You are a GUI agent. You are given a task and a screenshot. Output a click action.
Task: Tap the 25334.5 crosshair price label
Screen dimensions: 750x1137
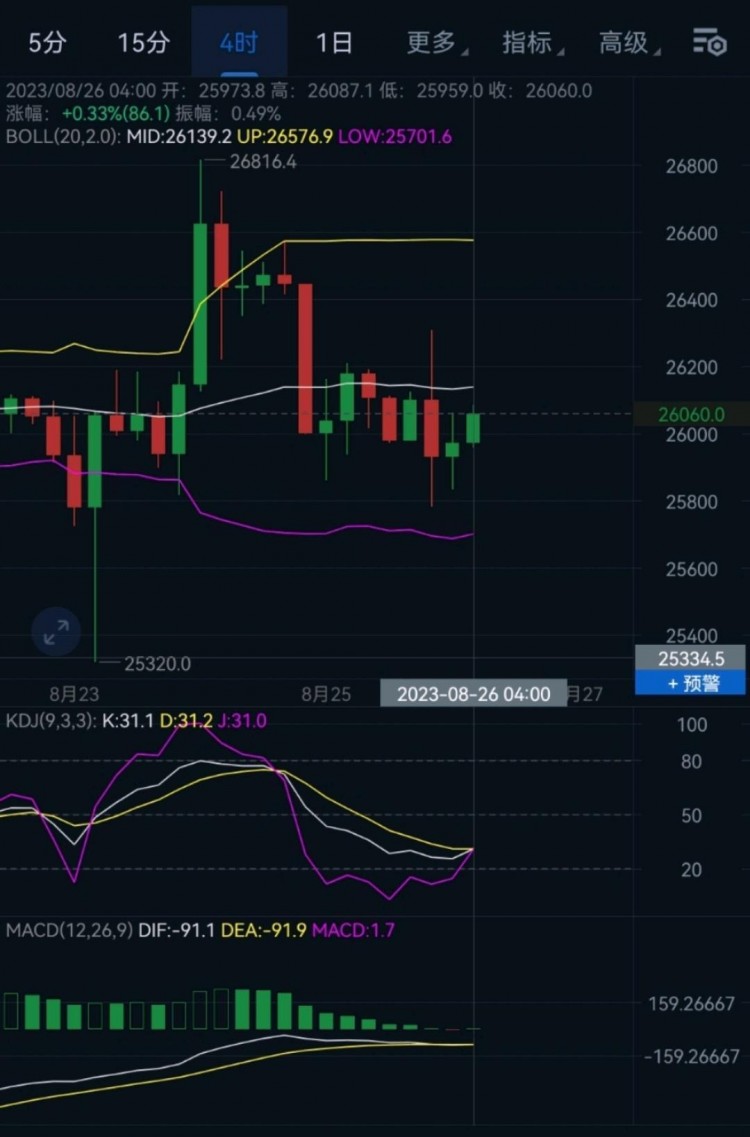(691, 658)
